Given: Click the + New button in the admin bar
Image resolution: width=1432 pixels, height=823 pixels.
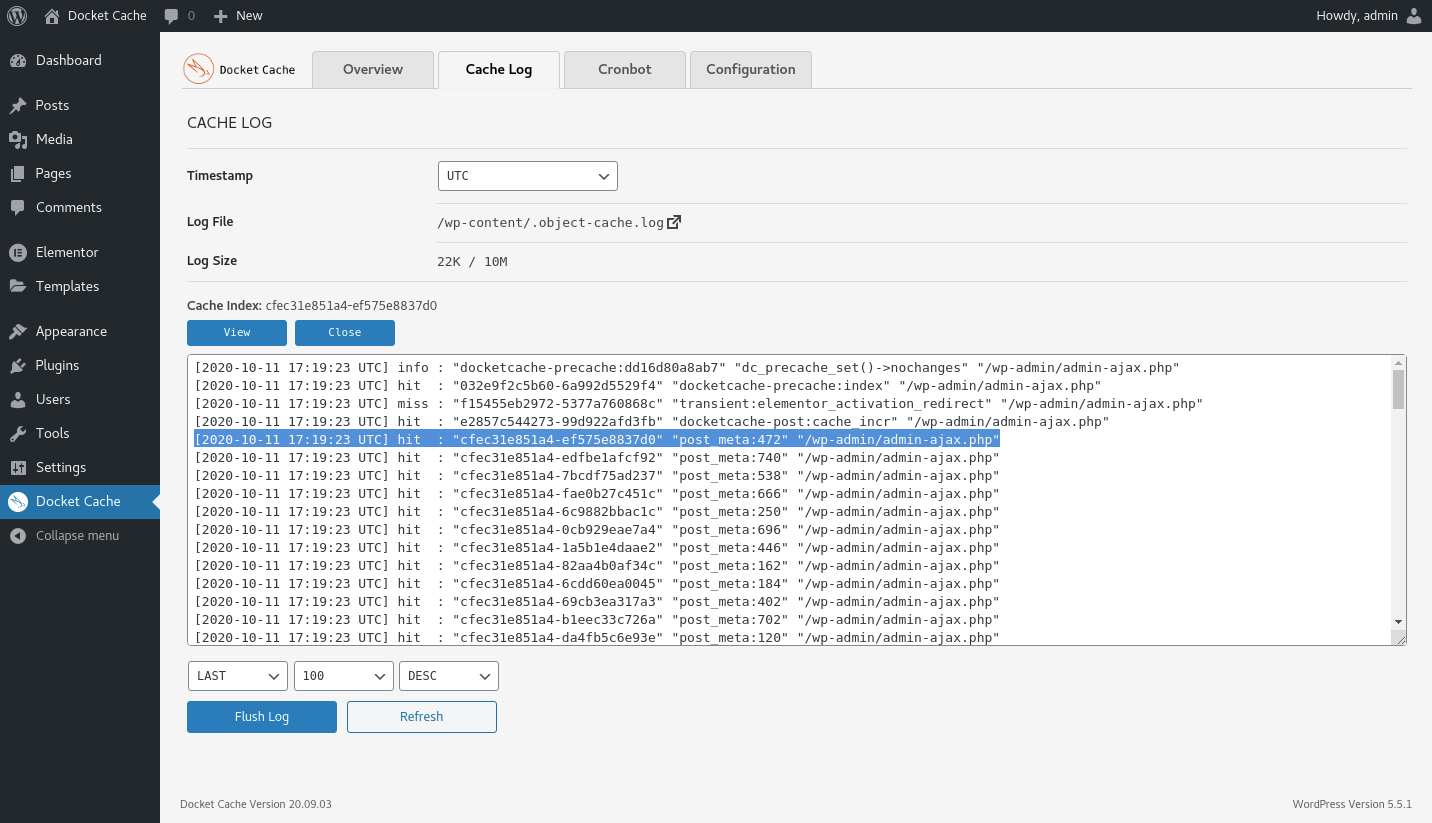Looking at the screenshot, I should tap(237, 15).
